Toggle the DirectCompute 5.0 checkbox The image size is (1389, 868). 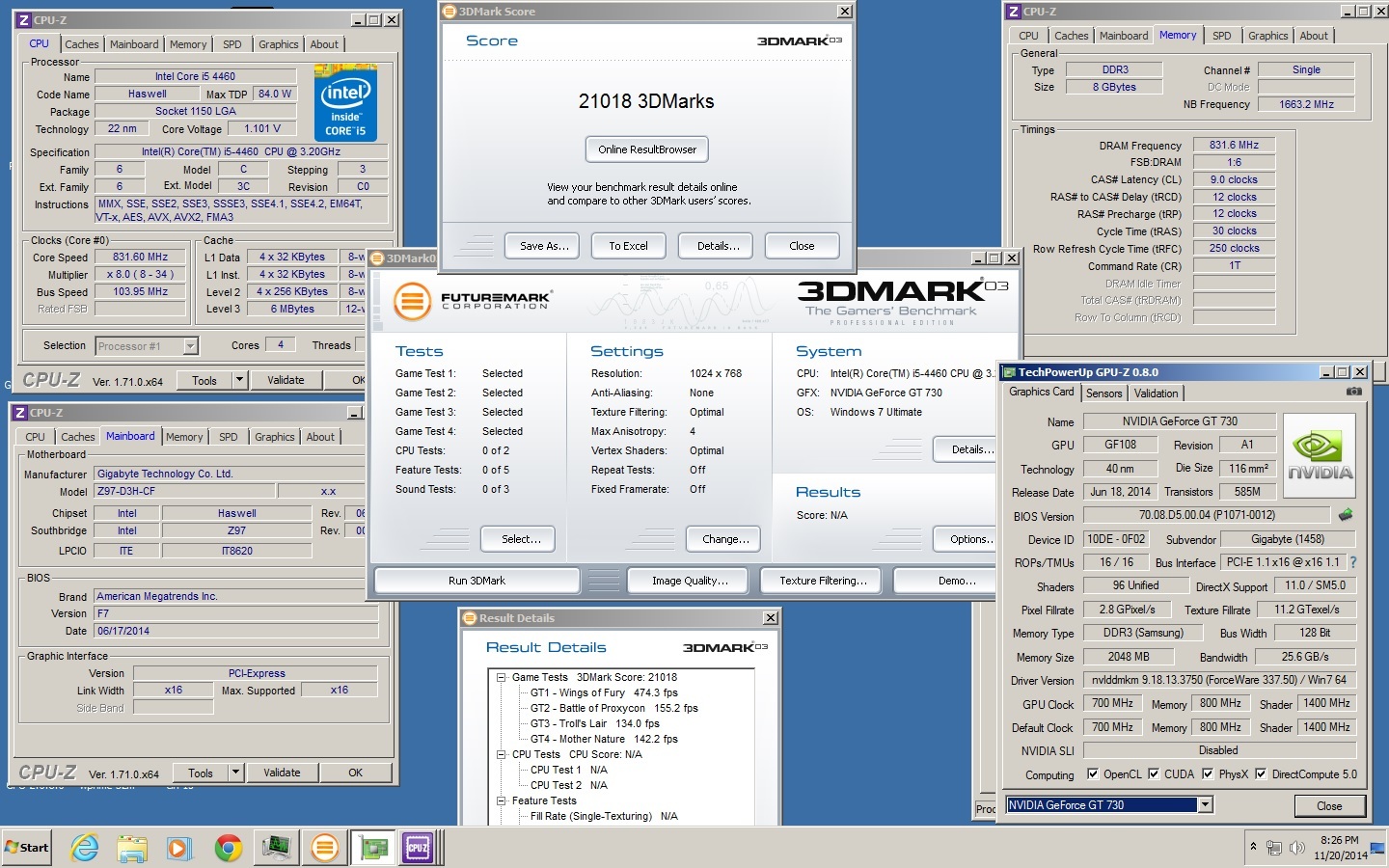click(1261, 773)
